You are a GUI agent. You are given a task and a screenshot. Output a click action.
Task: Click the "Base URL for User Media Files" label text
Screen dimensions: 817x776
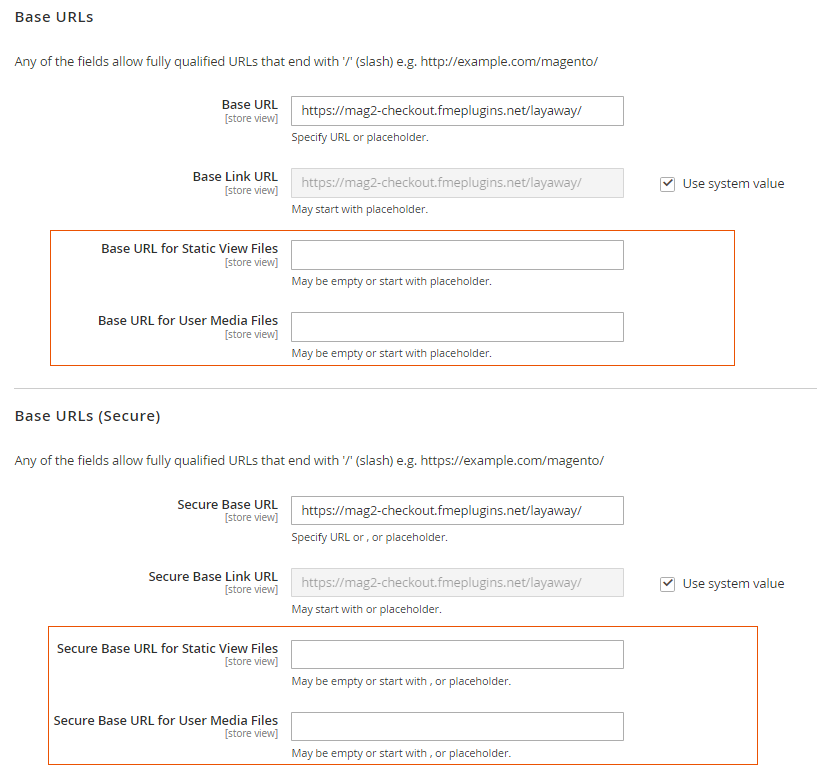click(188, 320)
